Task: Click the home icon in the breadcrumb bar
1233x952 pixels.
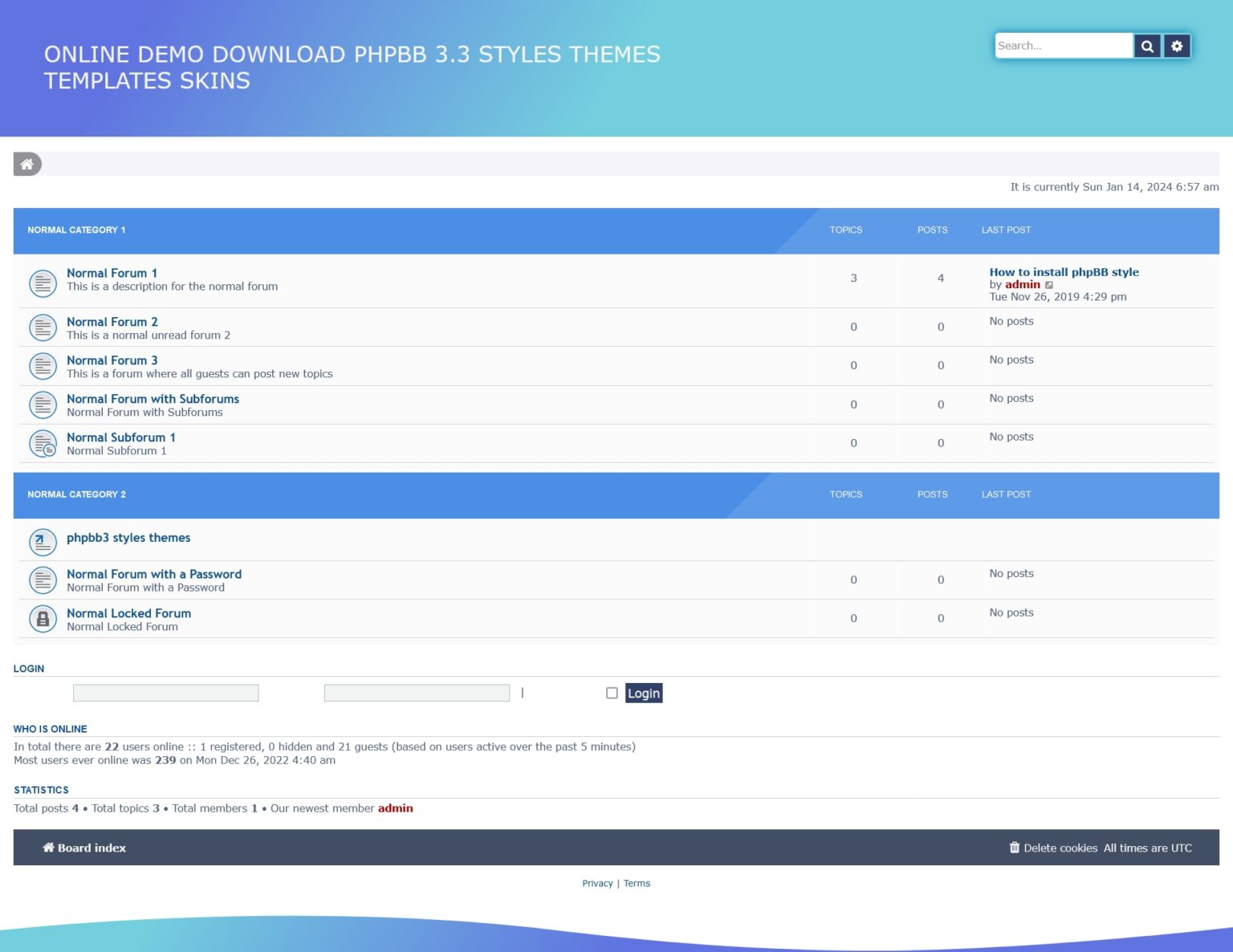Action: coord(27,164)
